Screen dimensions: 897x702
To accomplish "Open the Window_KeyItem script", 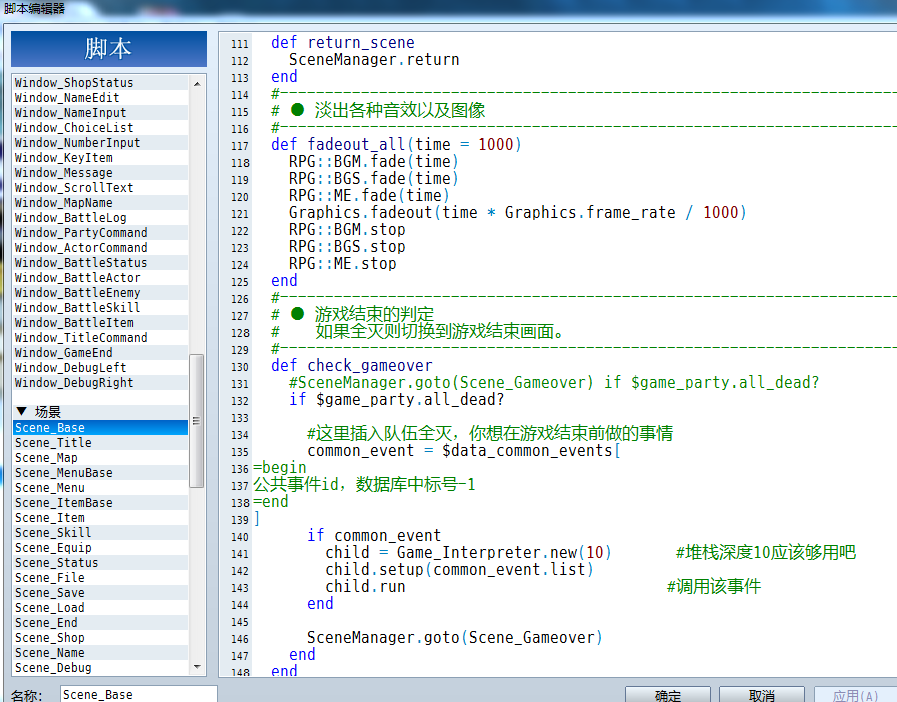I will click(100, 157).
